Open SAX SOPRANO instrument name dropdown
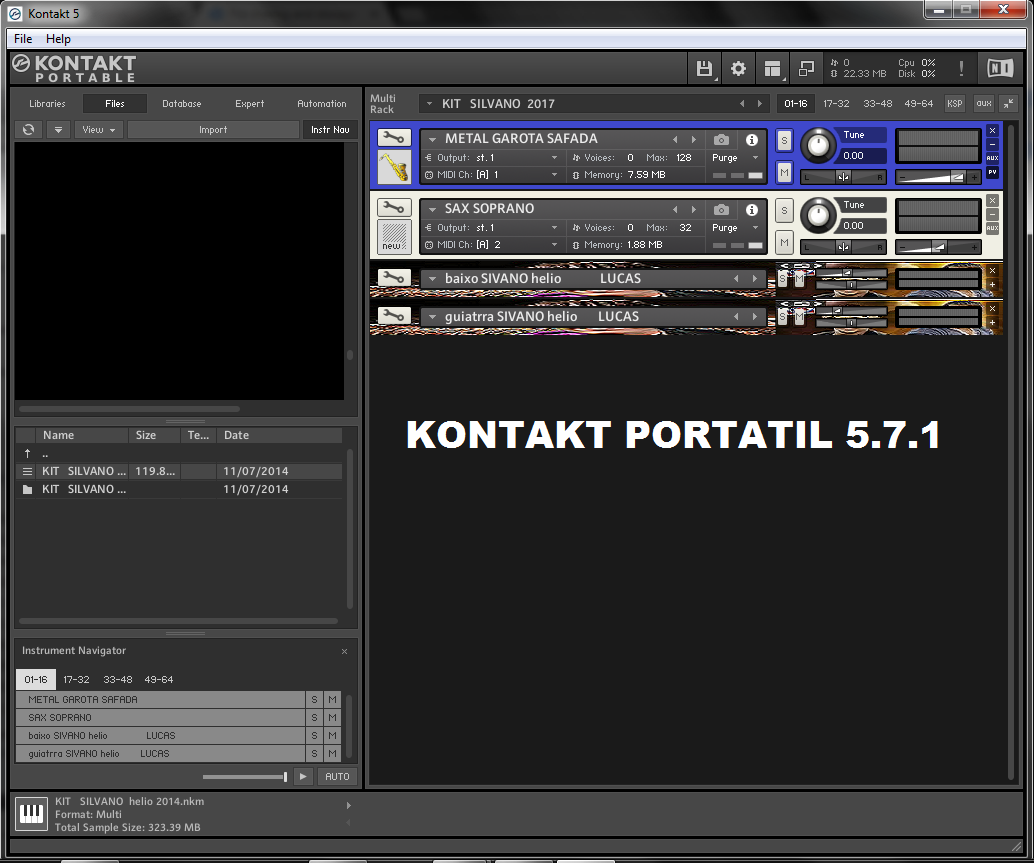Image resolution: width=1034 pixels, height=863 pixels. 433,209
